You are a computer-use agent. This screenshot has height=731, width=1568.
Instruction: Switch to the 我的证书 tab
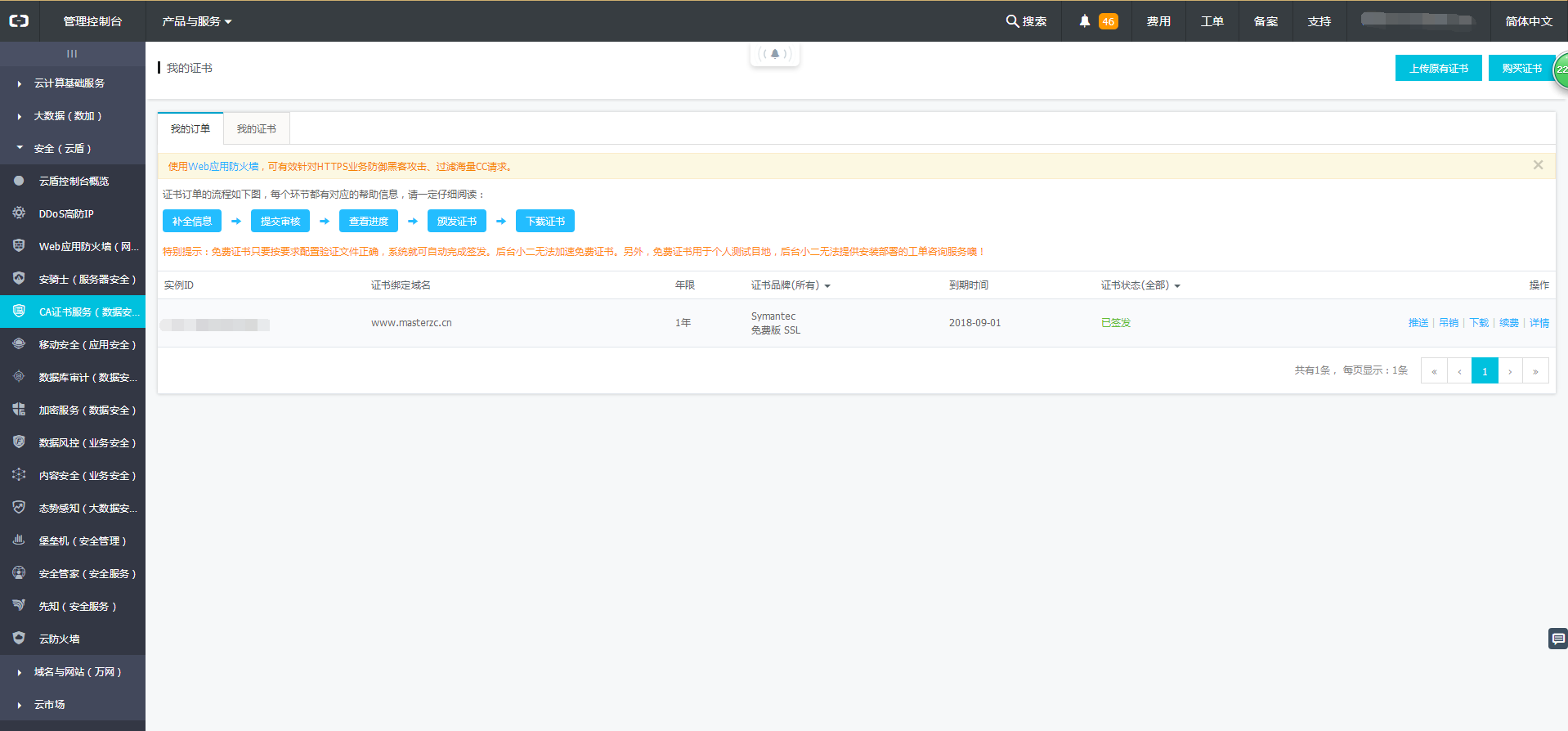pyautogui.click(x=256, y=129)
